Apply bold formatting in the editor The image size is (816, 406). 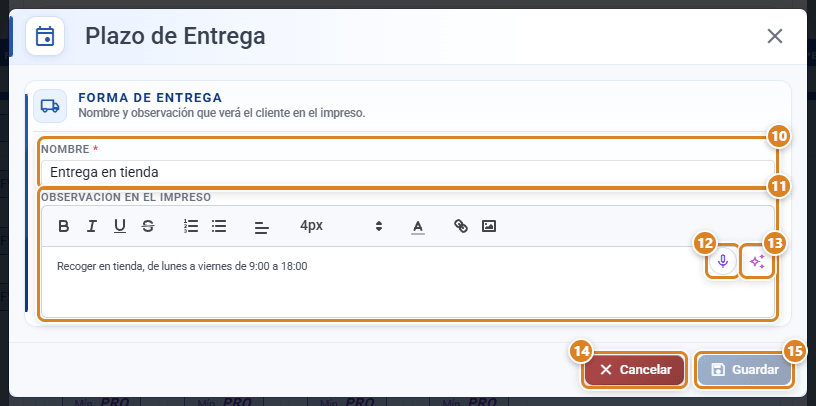63,226
